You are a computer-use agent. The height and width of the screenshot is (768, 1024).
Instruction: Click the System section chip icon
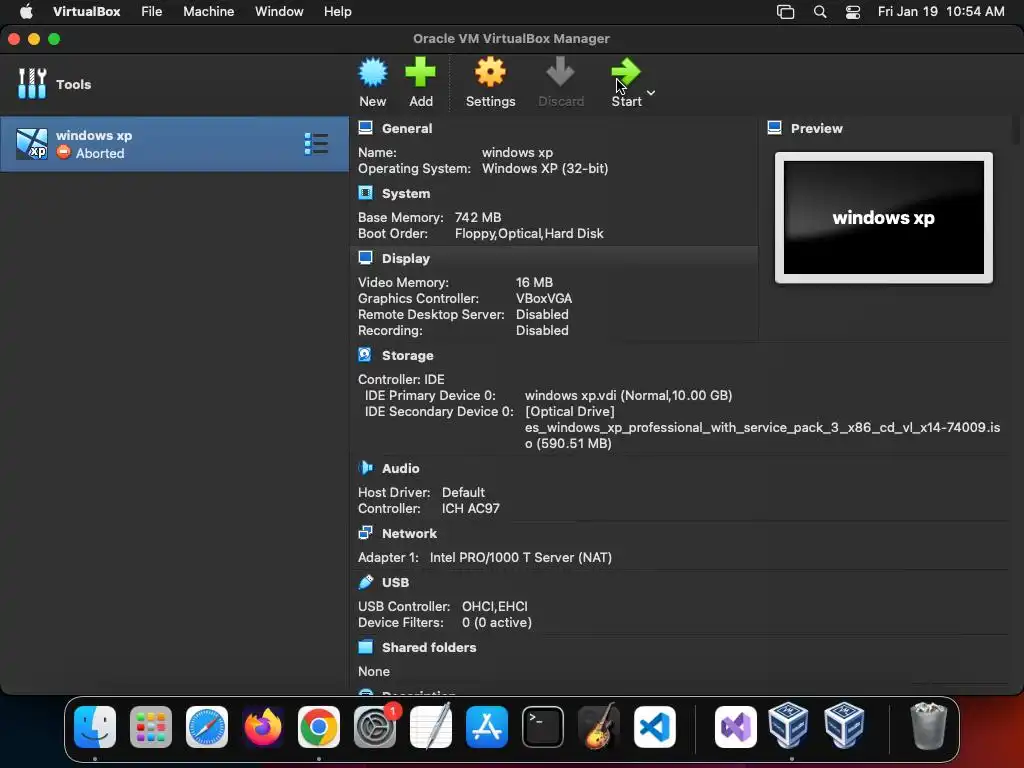[x=366, y=193]
